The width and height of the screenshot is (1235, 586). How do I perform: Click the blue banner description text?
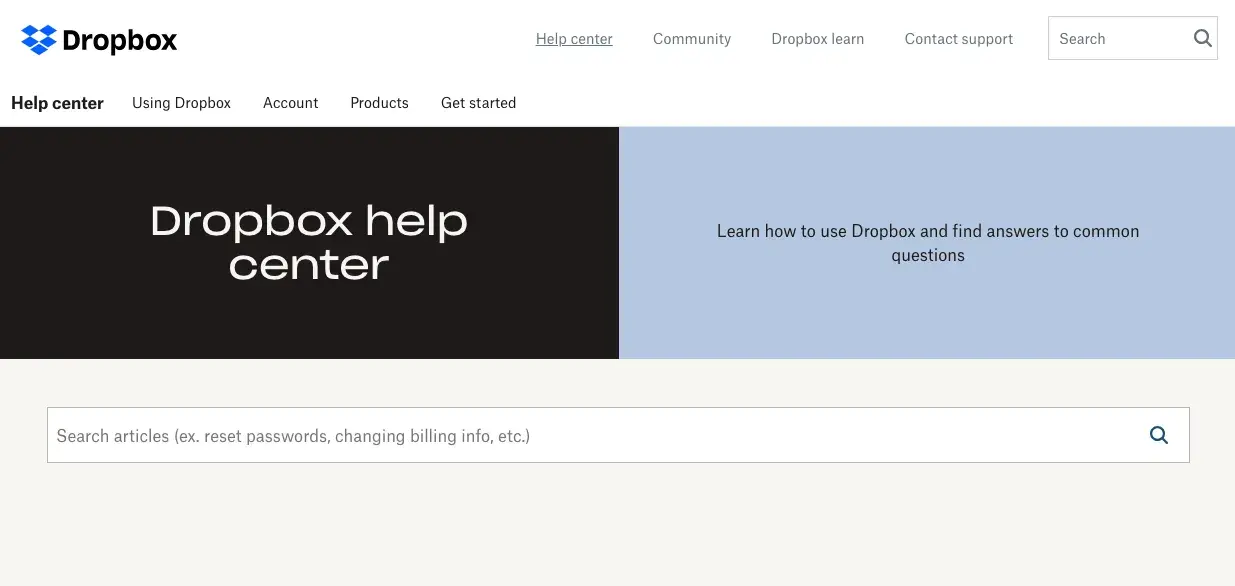pos(927,243)
